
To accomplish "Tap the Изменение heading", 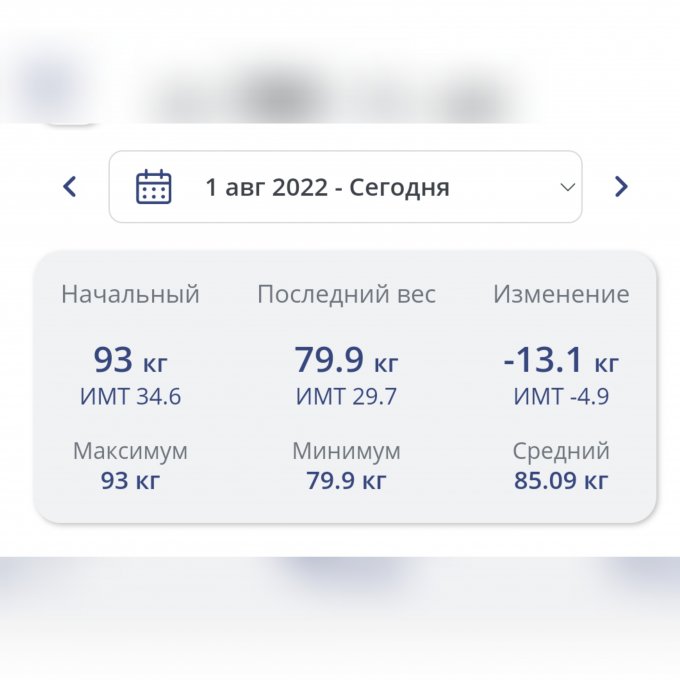I will click(x=561, y=294).
